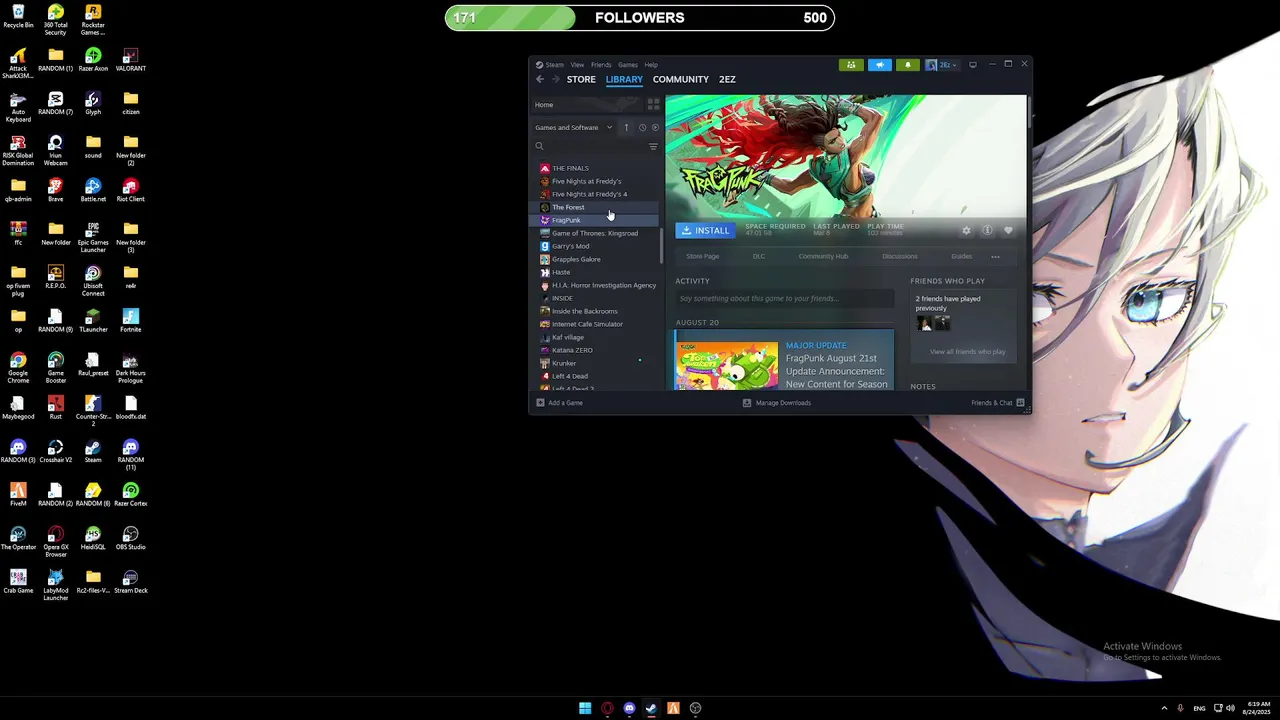Open FragPunk Discussions link

(x=900, y=256)
